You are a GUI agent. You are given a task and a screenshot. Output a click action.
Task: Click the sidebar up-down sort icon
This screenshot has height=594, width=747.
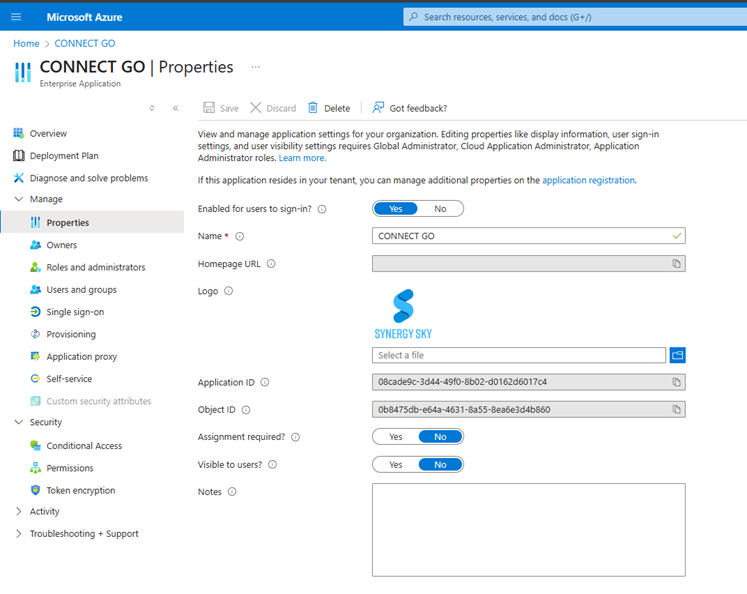151,108
